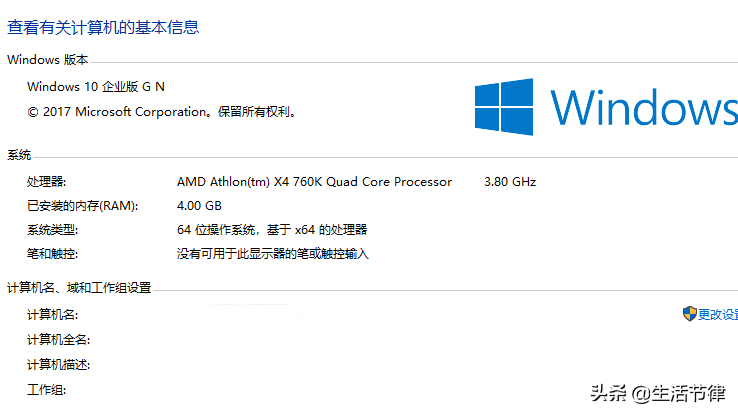Click the 计算机描述 label
Screen dimensions: 738x415
58,365
